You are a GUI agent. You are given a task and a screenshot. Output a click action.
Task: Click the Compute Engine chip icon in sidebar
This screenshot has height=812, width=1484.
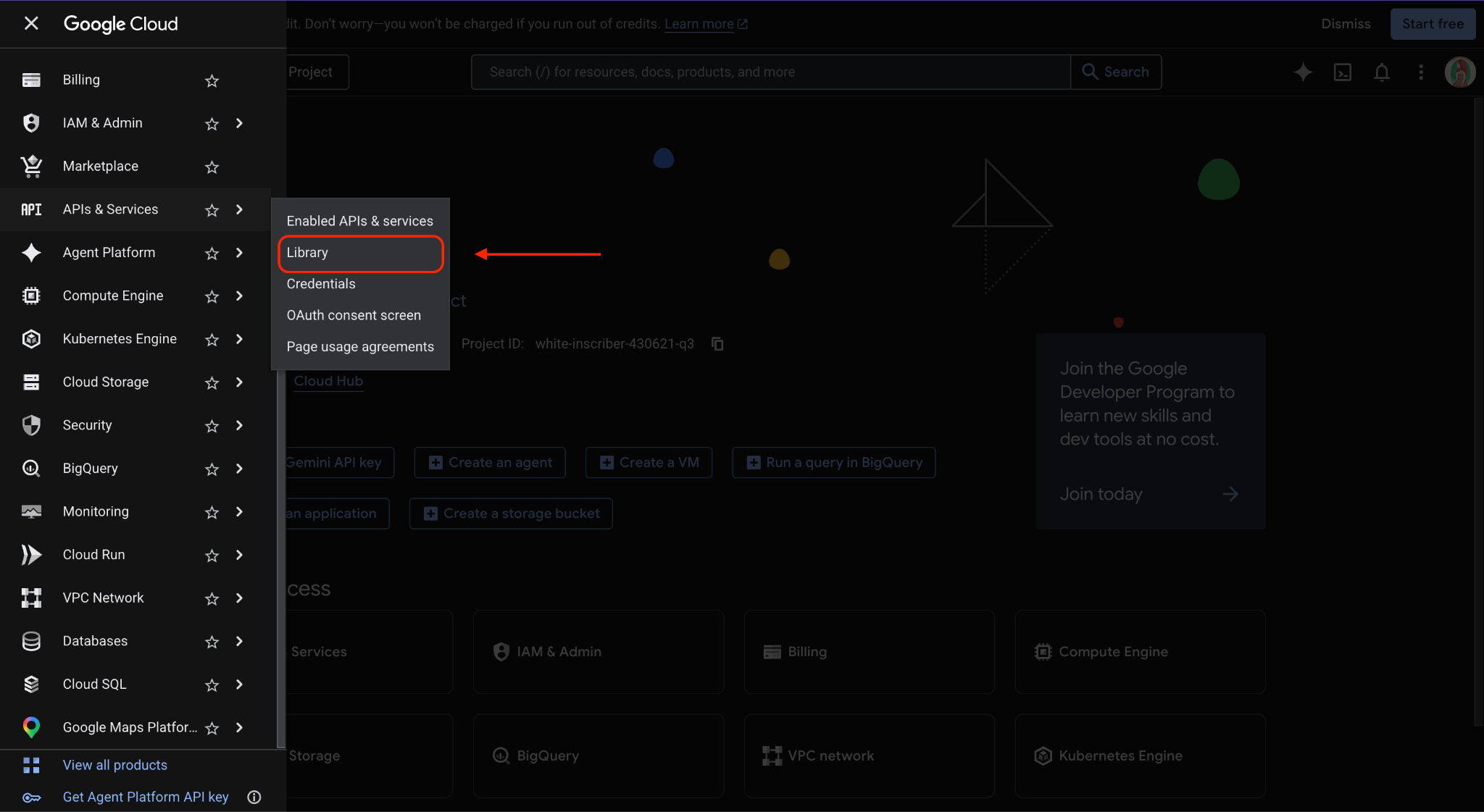click(31, 296)
